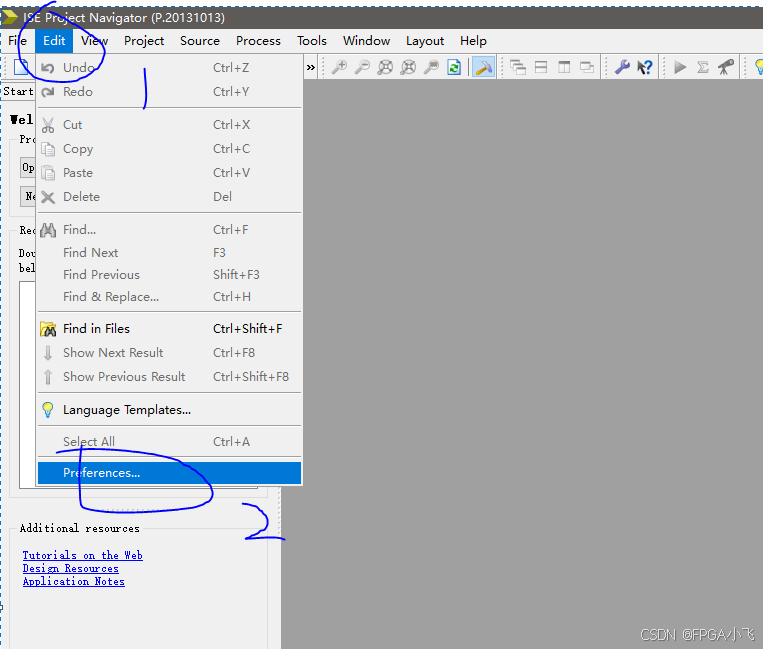Click the blue wrench settings icon

(x=622, y=67)
